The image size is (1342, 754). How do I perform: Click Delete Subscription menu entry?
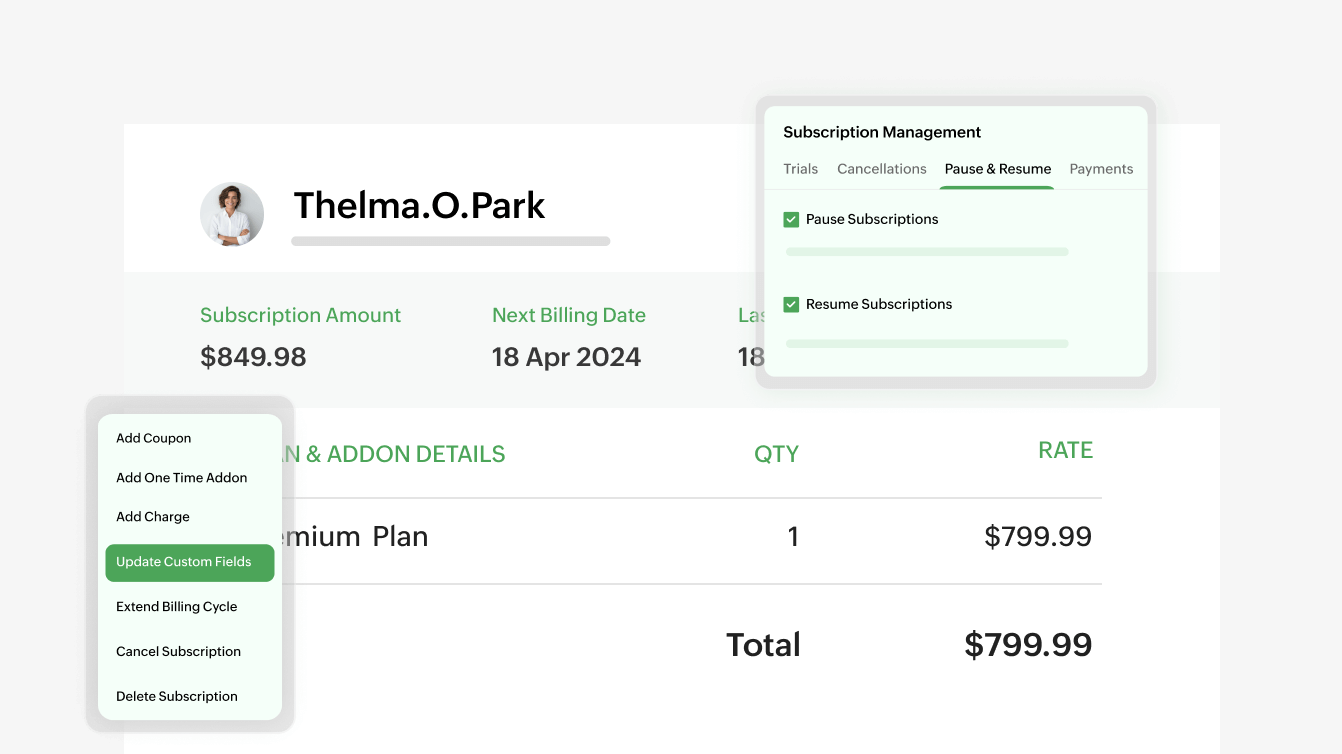pos(176,696)
